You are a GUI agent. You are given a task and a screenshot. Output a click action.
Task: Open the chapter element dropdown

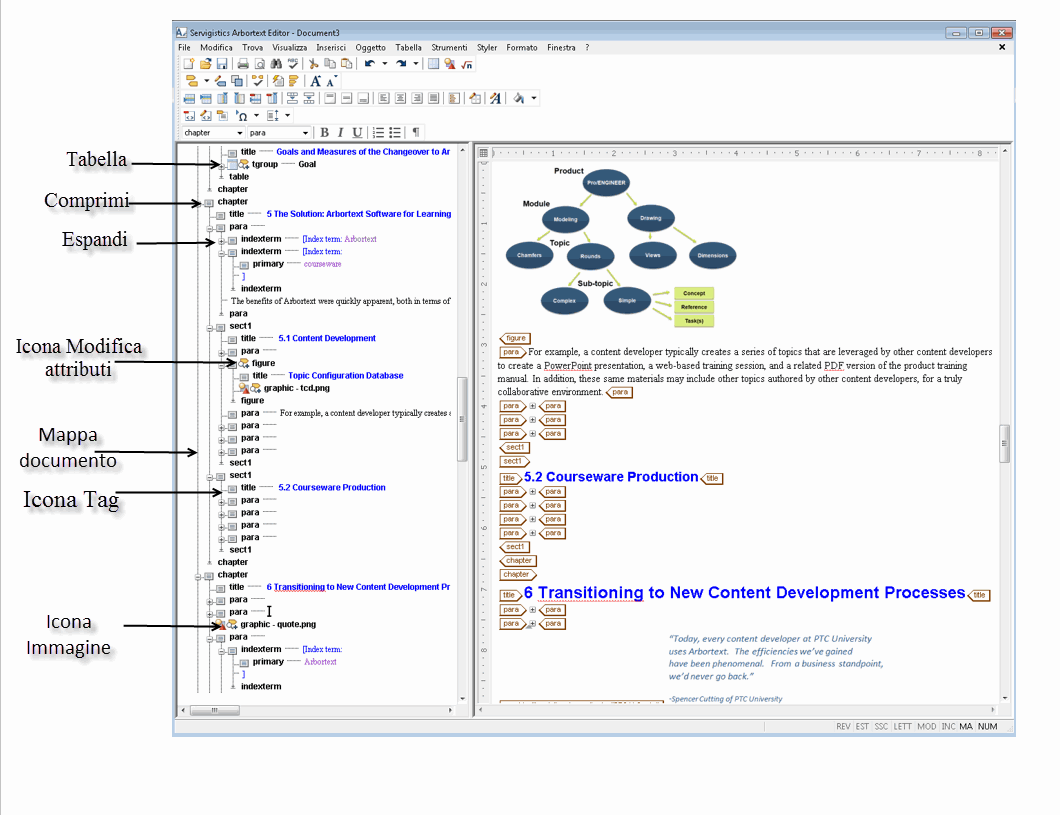click(239, 133)
